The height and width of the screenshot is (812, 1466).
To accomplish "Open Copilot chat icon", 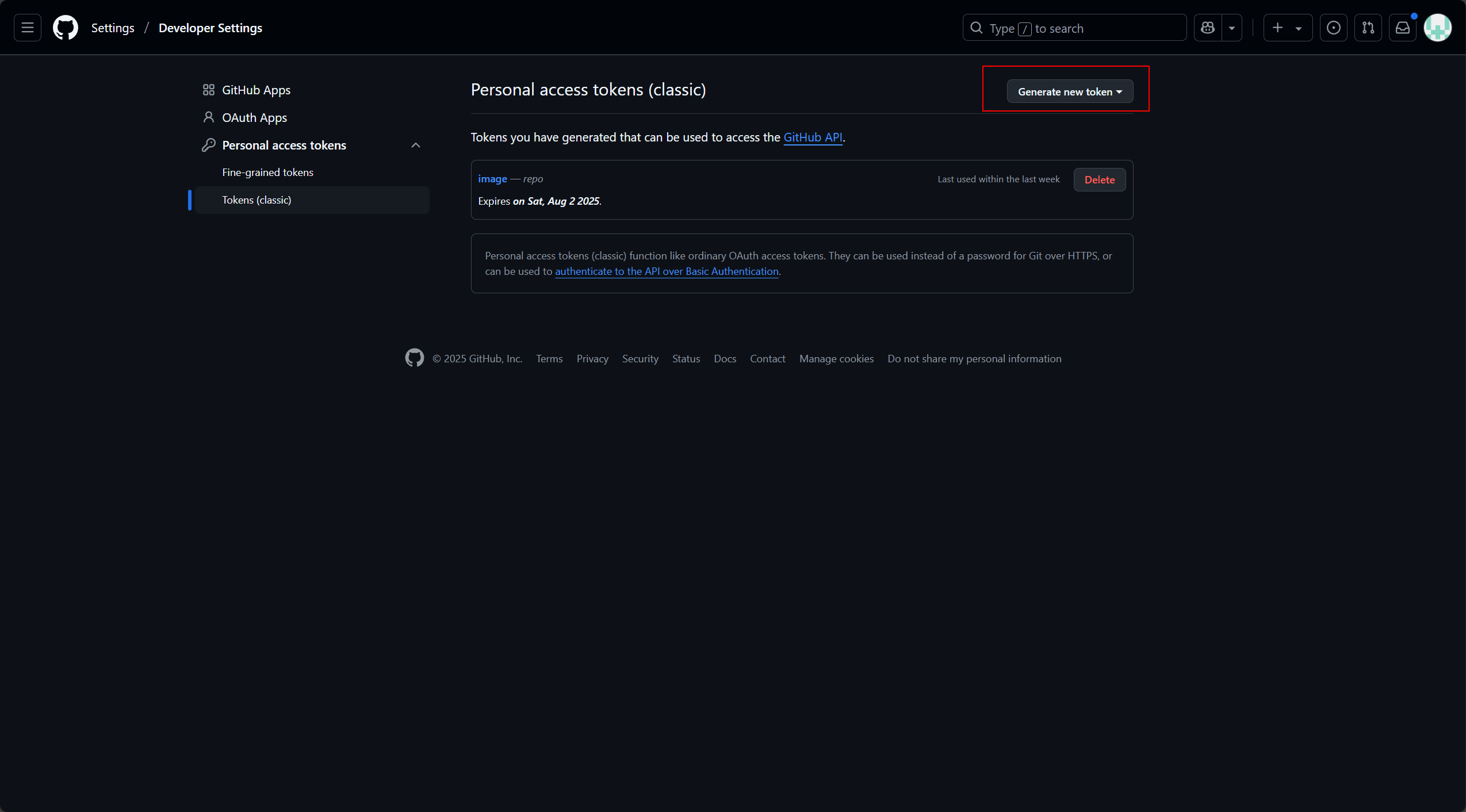I will point(1208,28).
